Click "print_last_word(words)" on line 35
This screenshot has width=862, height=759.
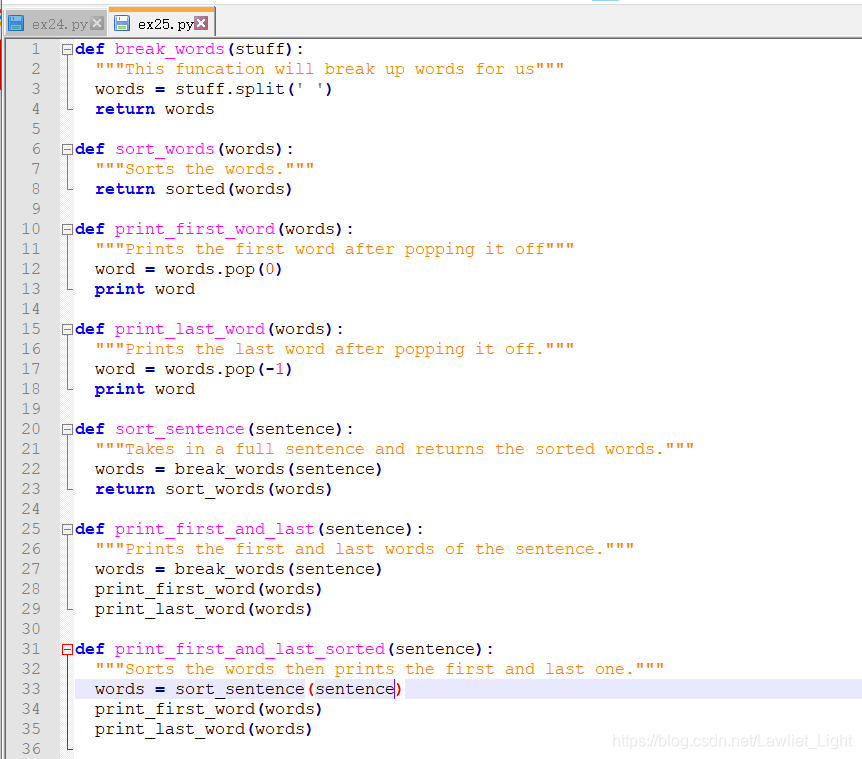tap(203, 729)
